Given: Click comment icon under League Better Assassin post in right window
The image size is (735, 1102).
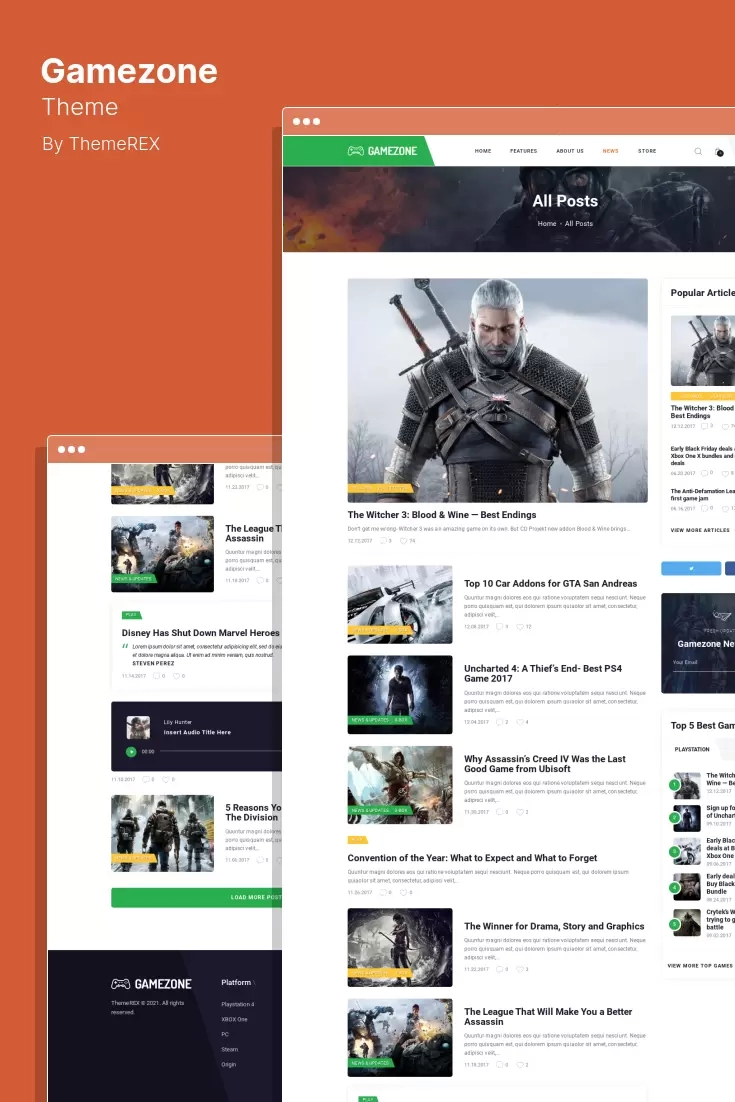Looking at the screenshot, I should [x=500, y=1065].
